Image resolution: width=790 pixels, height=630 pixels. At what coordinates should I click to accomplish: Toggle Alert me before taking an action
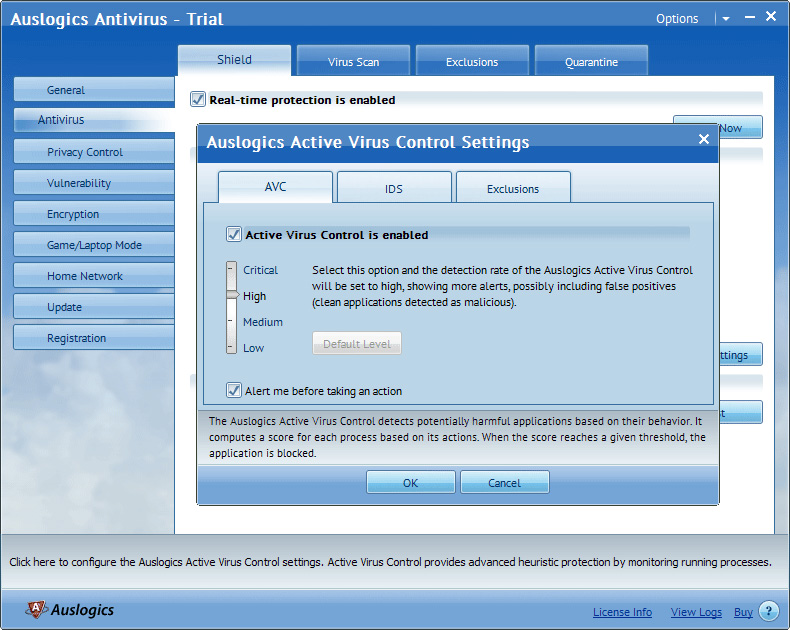tap(234, 390)
